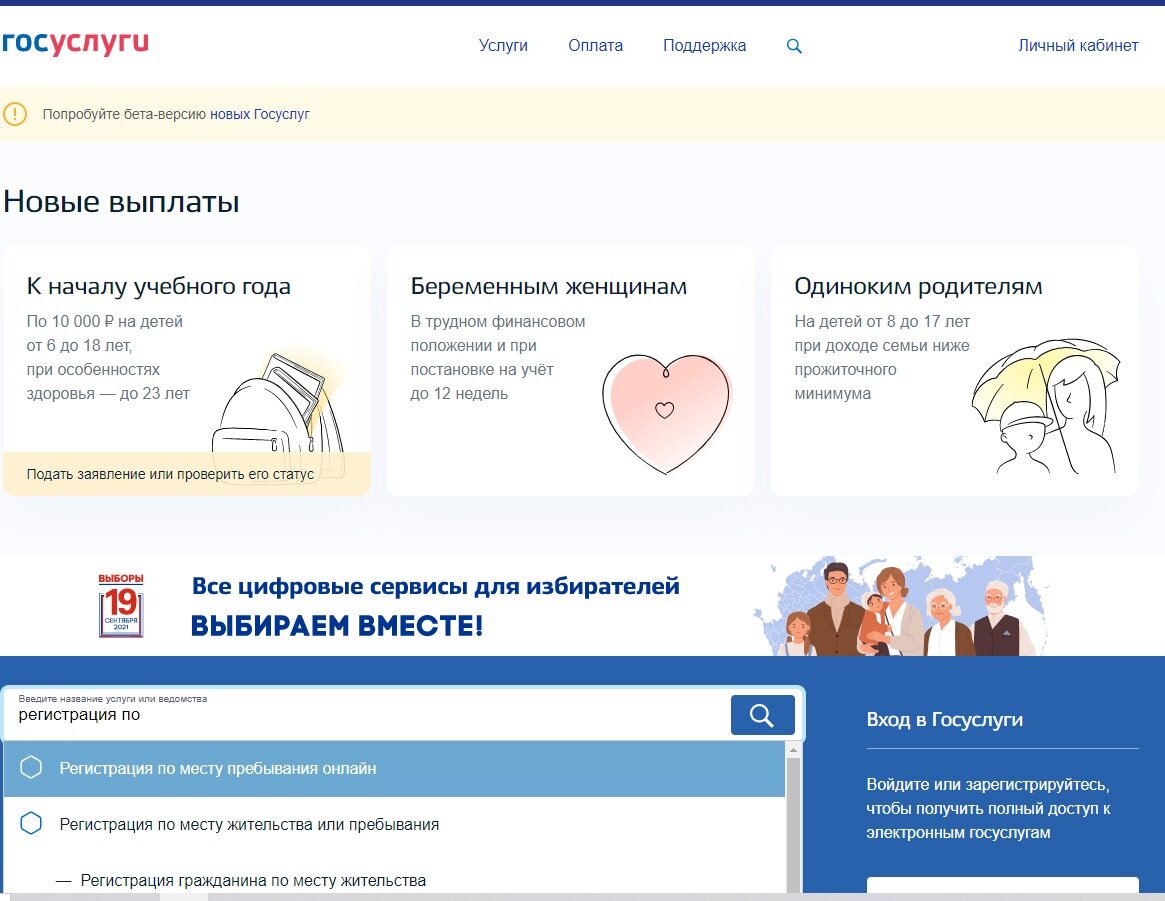Open the Оплата menu item
The width and height of the screenshot is (1165, 901).
pyautogui.click(x=595, y=45)
